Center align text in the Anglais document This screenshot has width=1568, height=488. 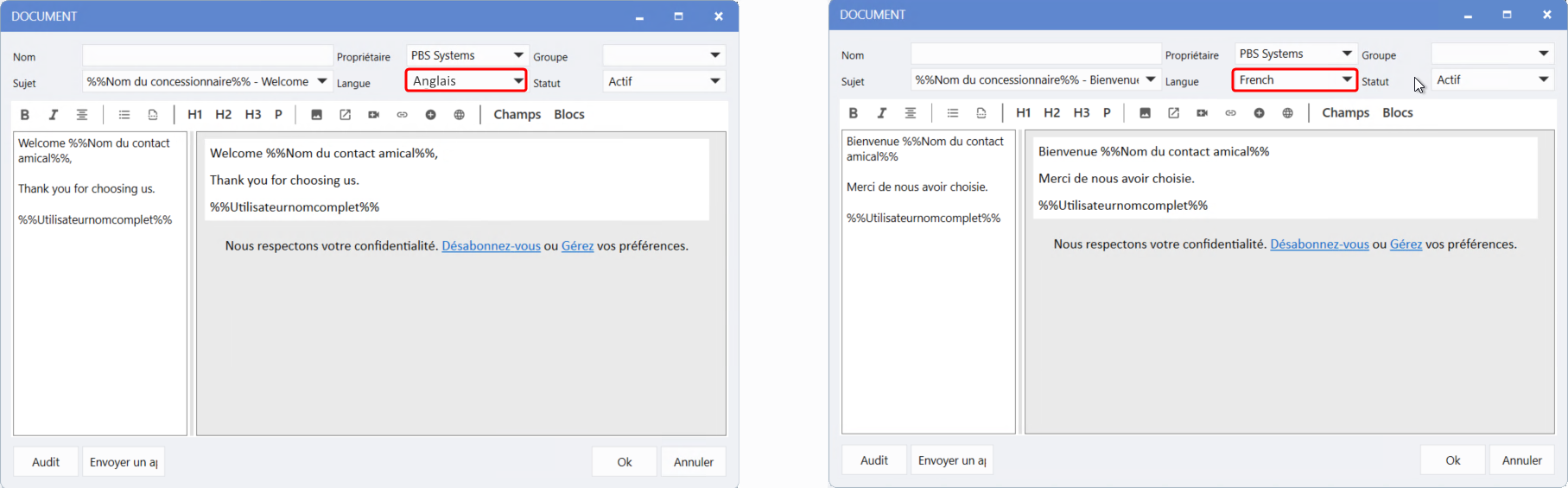click(x=82, y=115)
